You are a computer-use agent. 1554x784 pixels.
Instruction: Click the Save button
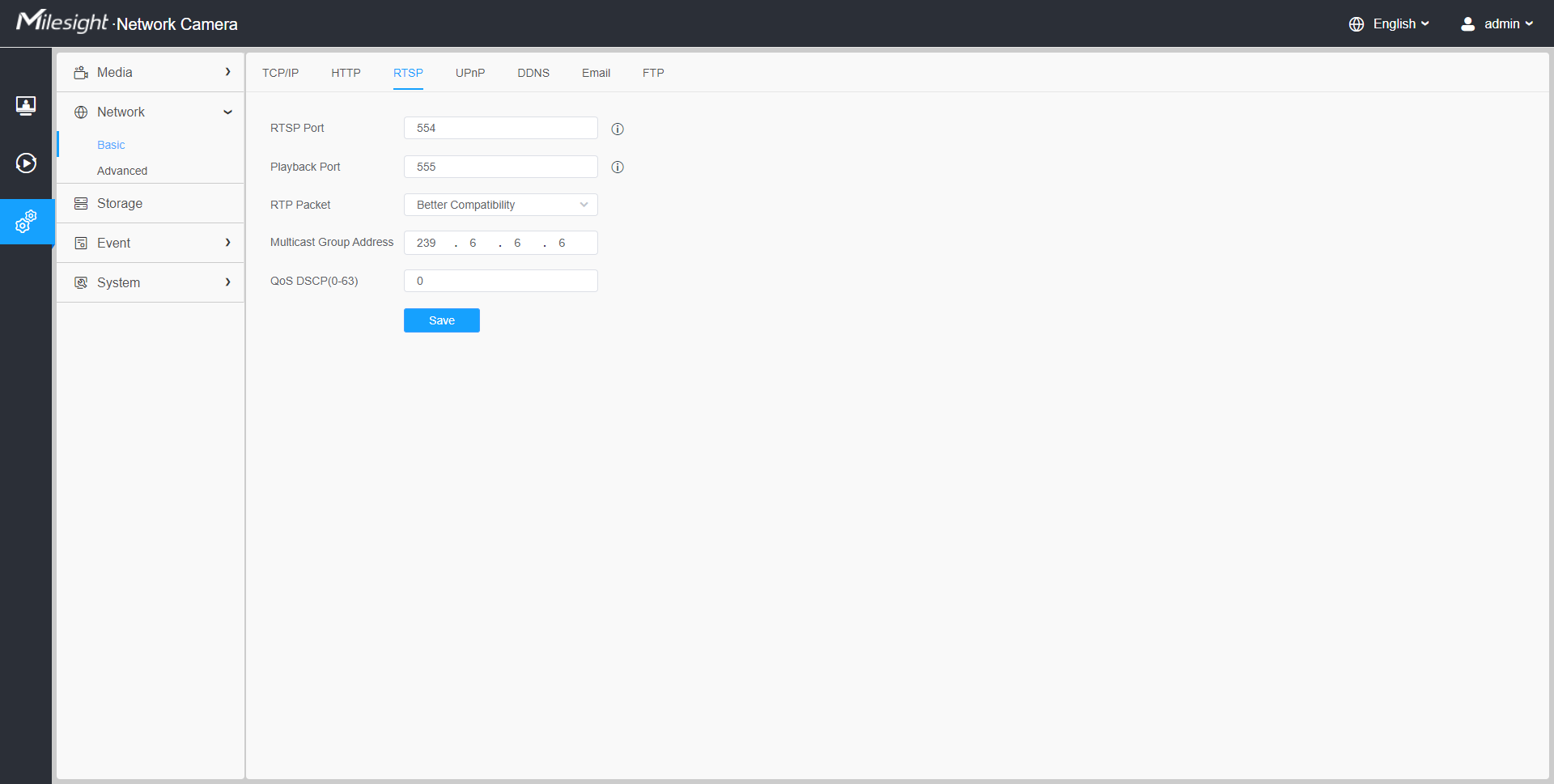pos(441,320)
